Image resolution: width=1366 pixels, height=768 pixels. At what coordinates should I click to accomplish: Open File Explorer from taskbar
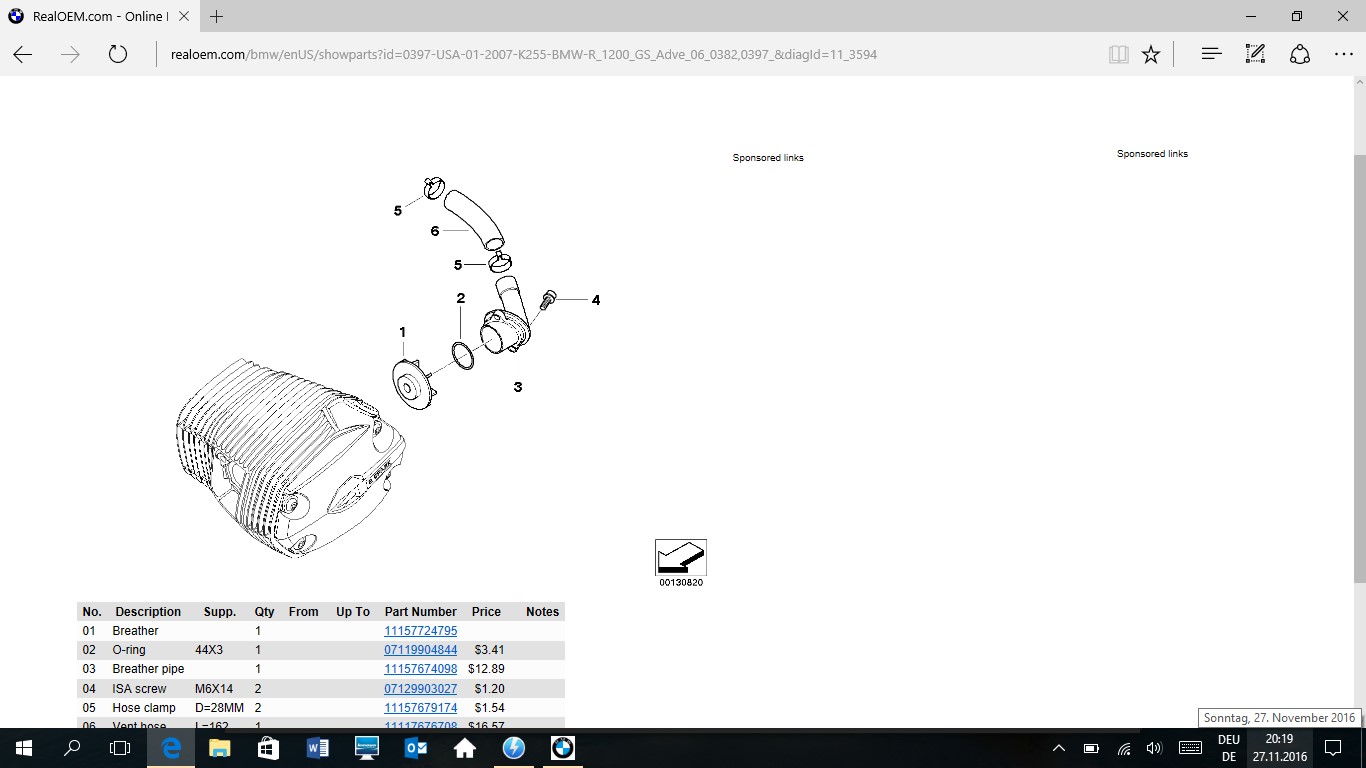pyautogui.click(x=220, y=748)
